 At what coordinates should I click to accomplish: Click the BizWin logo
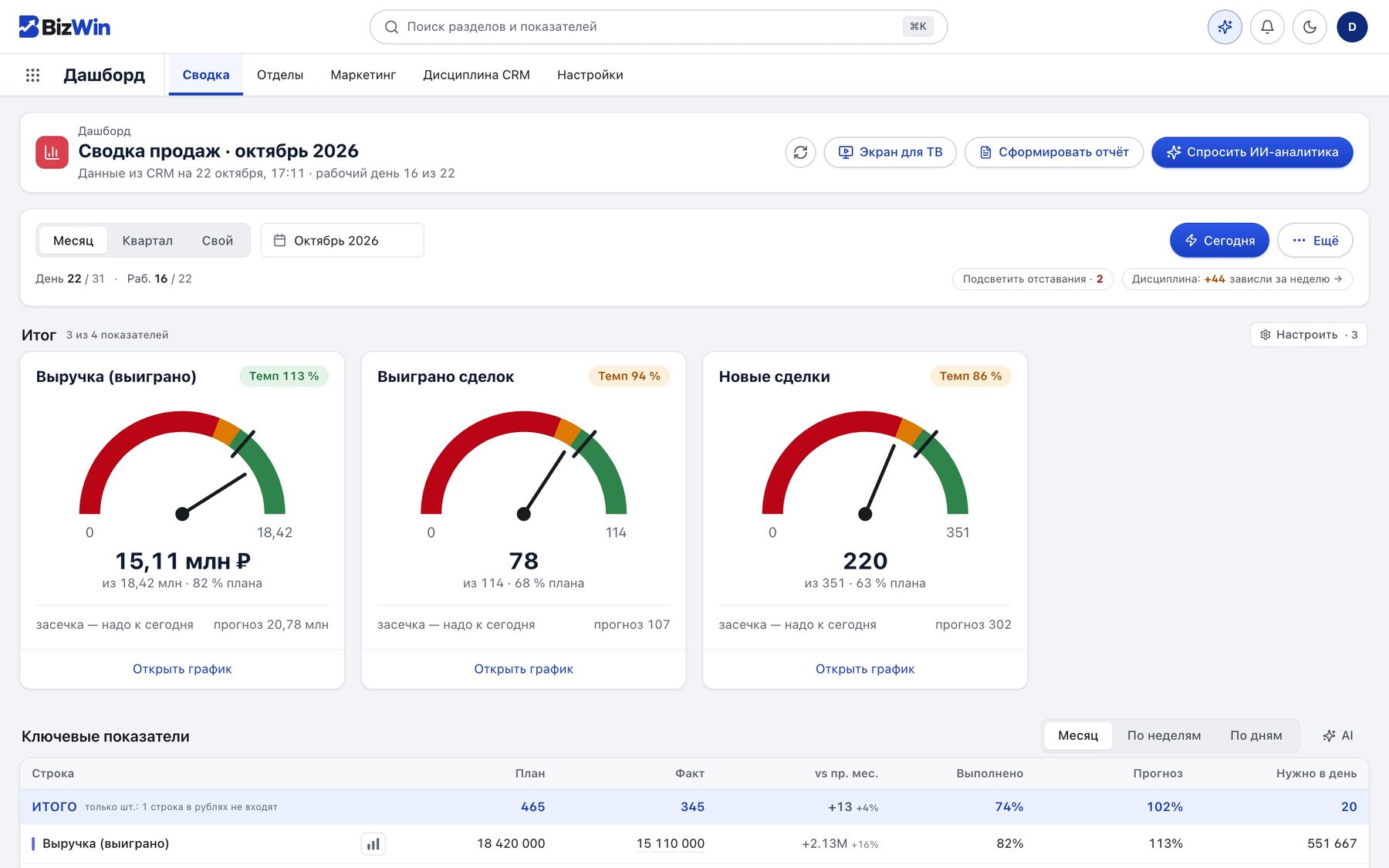pyautogui.click(x=64, y=27)
